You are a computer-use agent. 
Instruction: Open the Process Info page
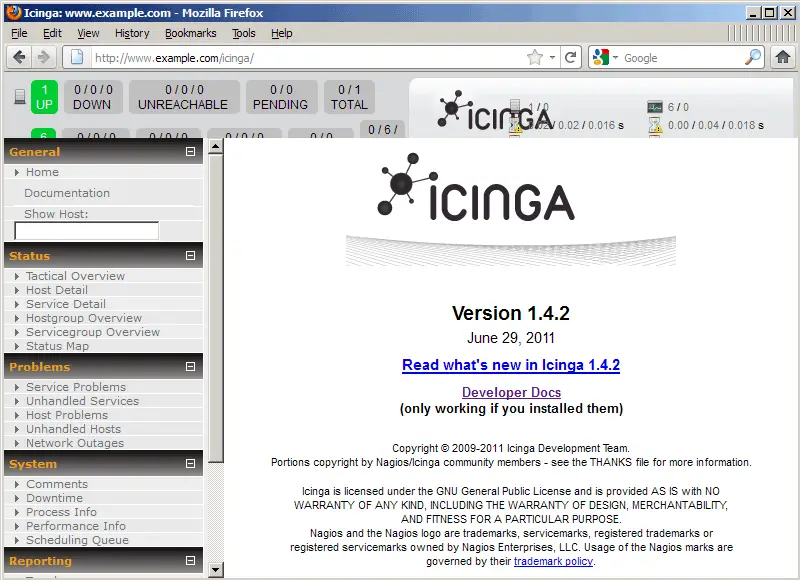61,512
